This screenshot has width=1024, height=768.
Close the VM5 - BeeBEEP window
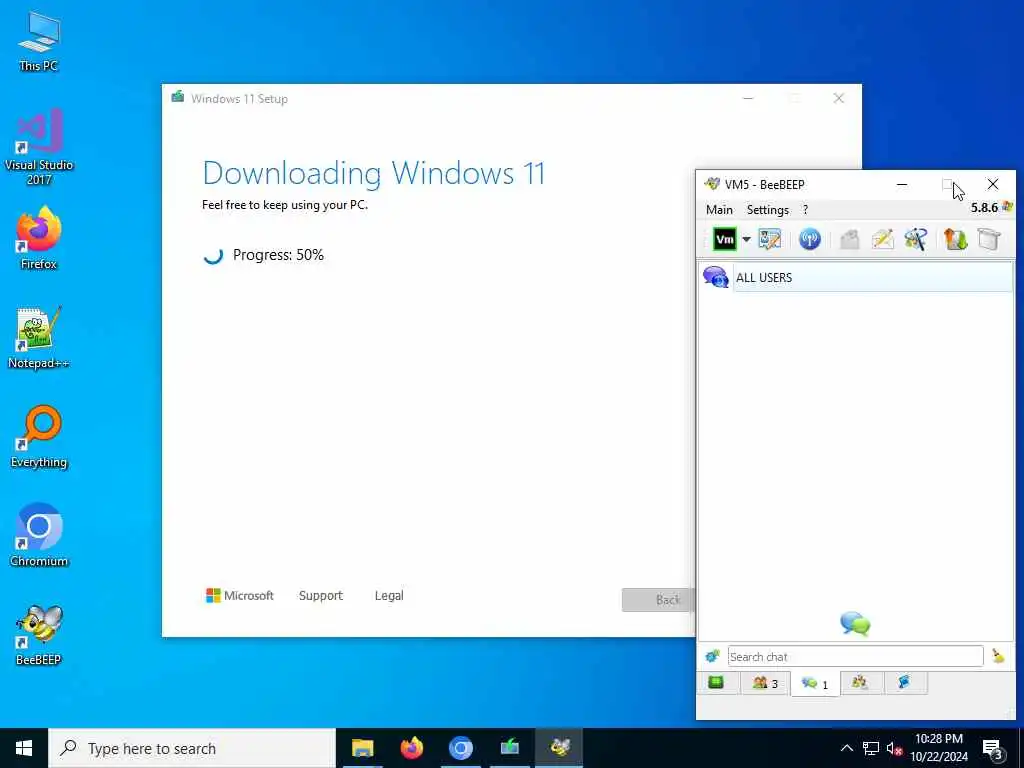coord(993,185)
